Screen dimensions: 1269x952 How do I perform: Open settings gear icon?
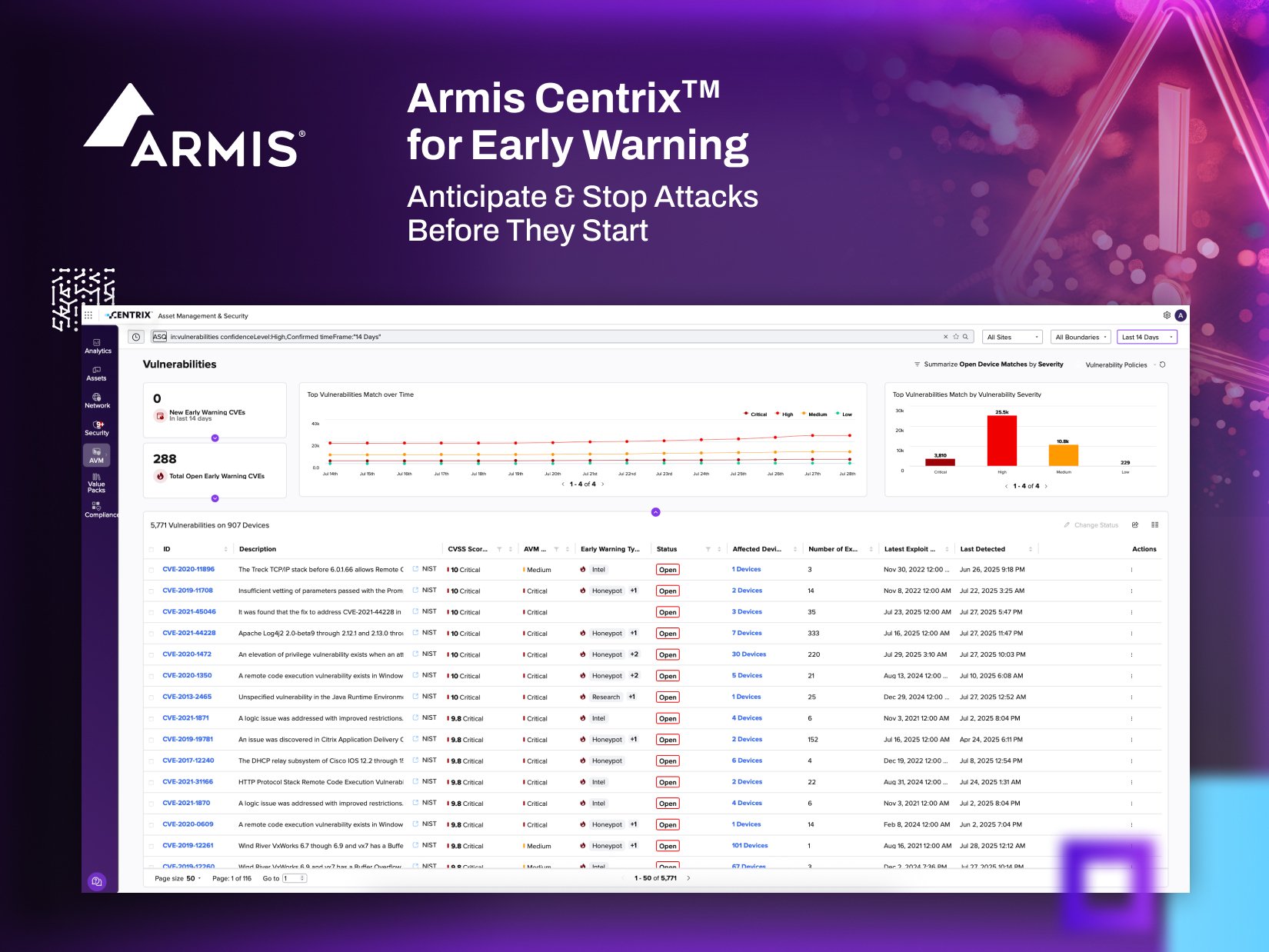tap(1167, 315)
